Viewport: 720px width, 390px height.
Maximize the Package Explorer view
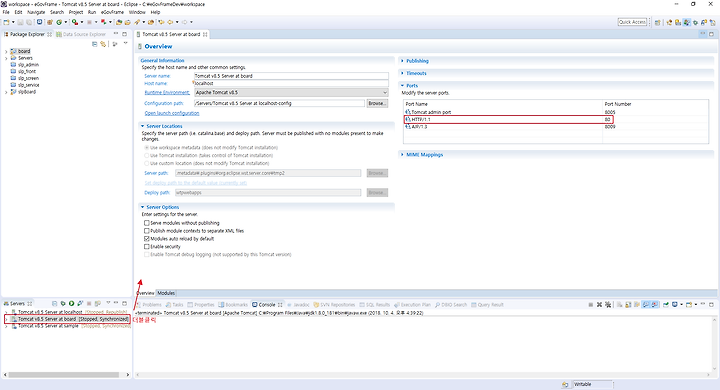(x=124, y=34)
